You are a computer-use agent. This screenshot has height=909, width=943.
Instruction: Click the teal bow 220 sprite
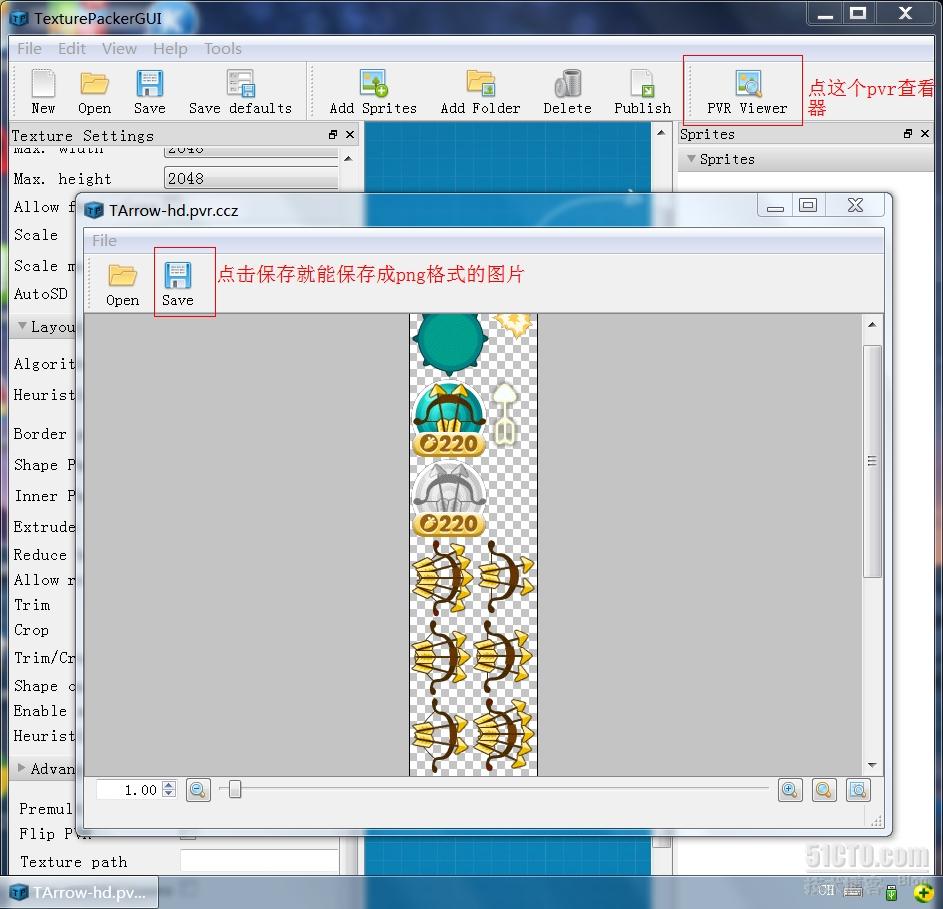coord(449,419)
